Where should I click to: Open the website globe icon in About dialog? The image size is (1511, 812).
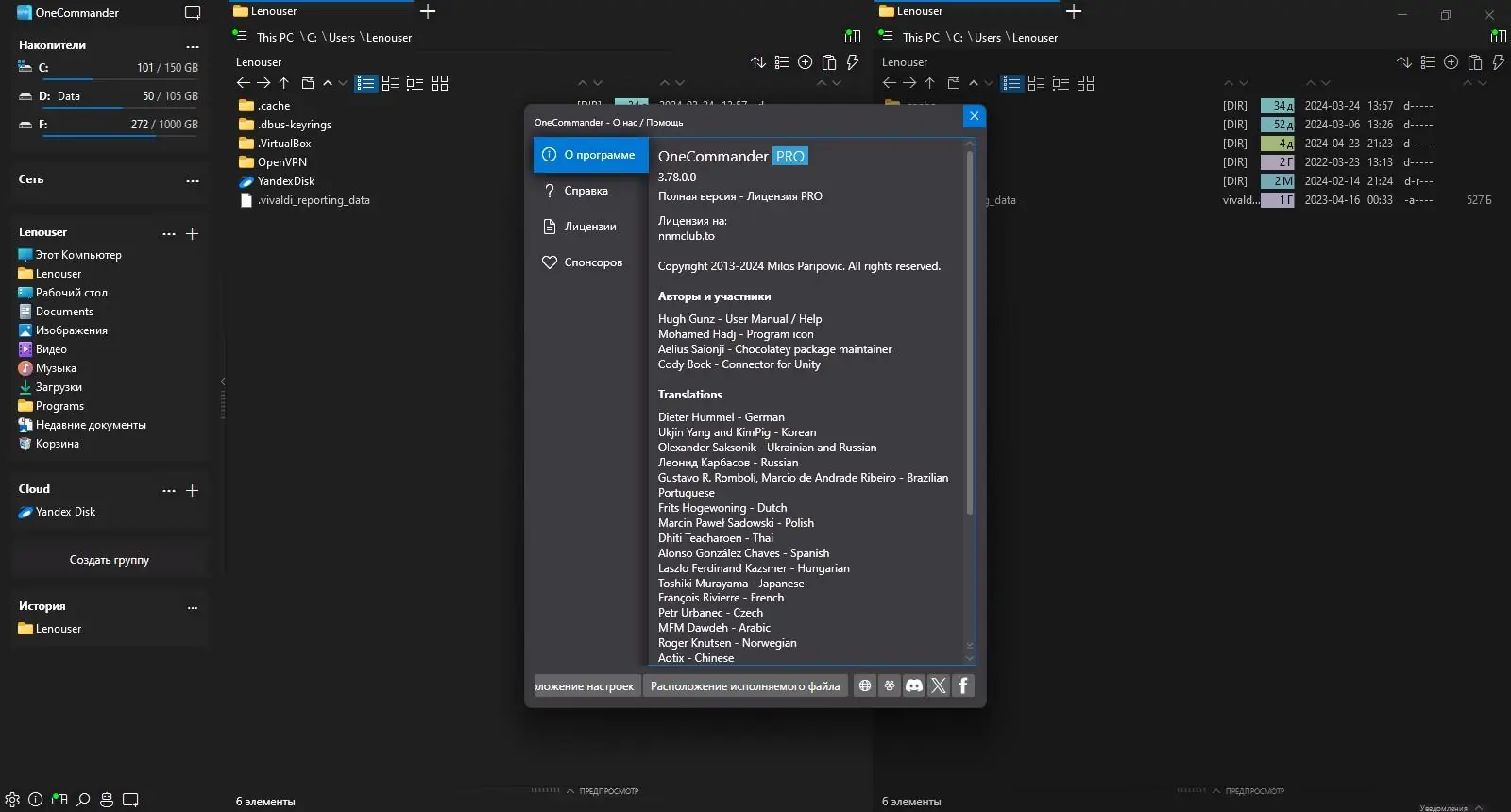point(865,685)
